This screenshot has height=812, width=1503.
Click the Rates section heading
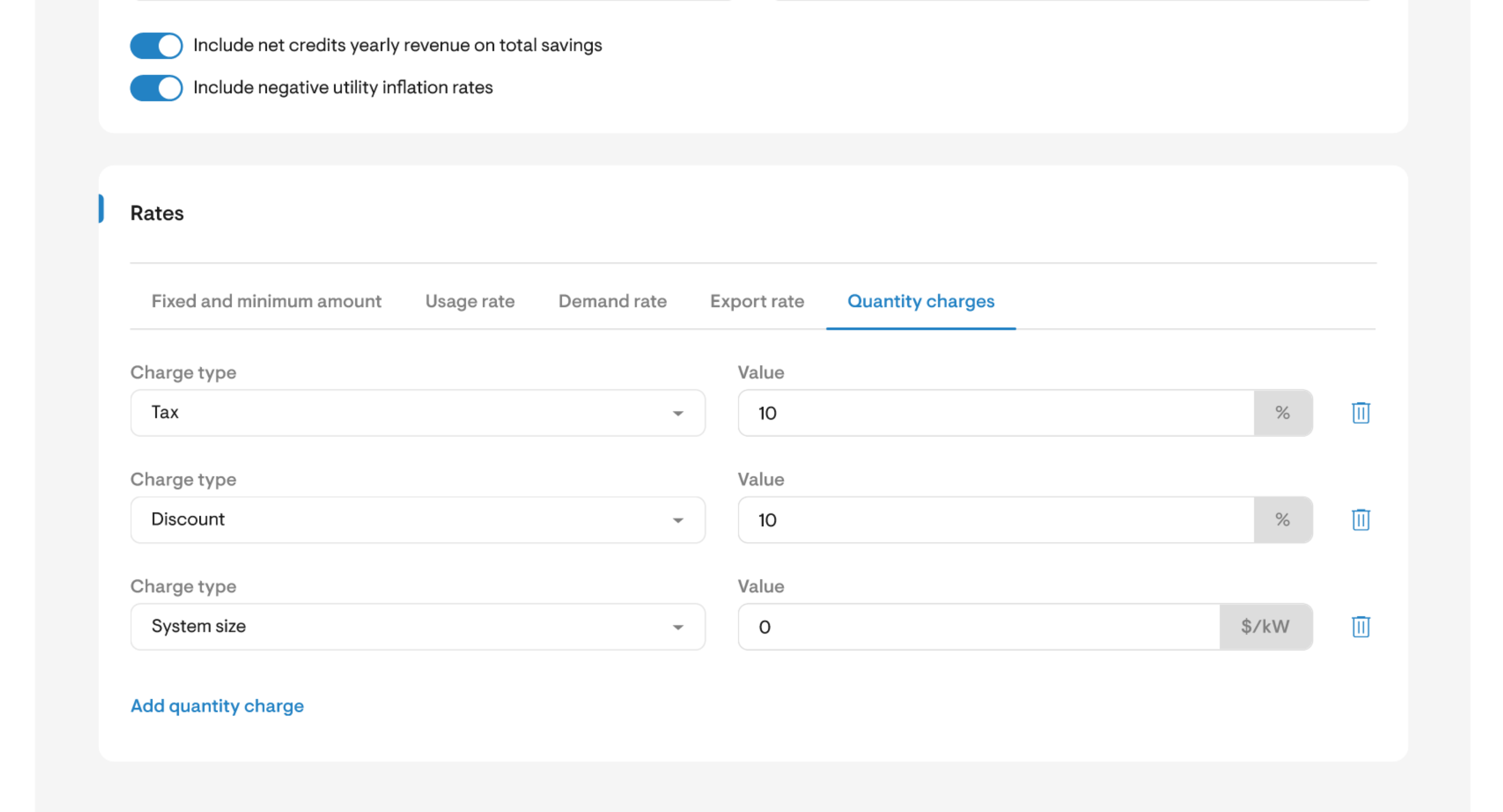tap(157, 213)
